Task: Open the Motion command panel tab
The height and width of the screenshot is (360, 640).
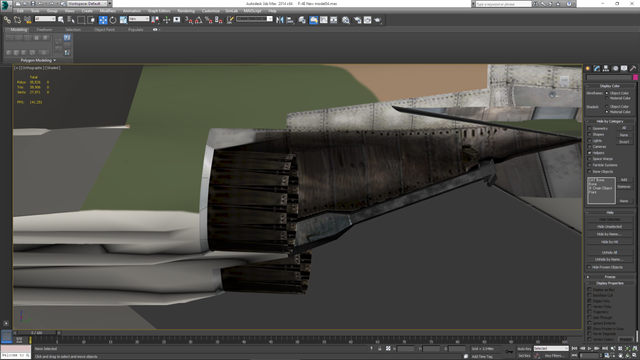Action: click(615, 69)
